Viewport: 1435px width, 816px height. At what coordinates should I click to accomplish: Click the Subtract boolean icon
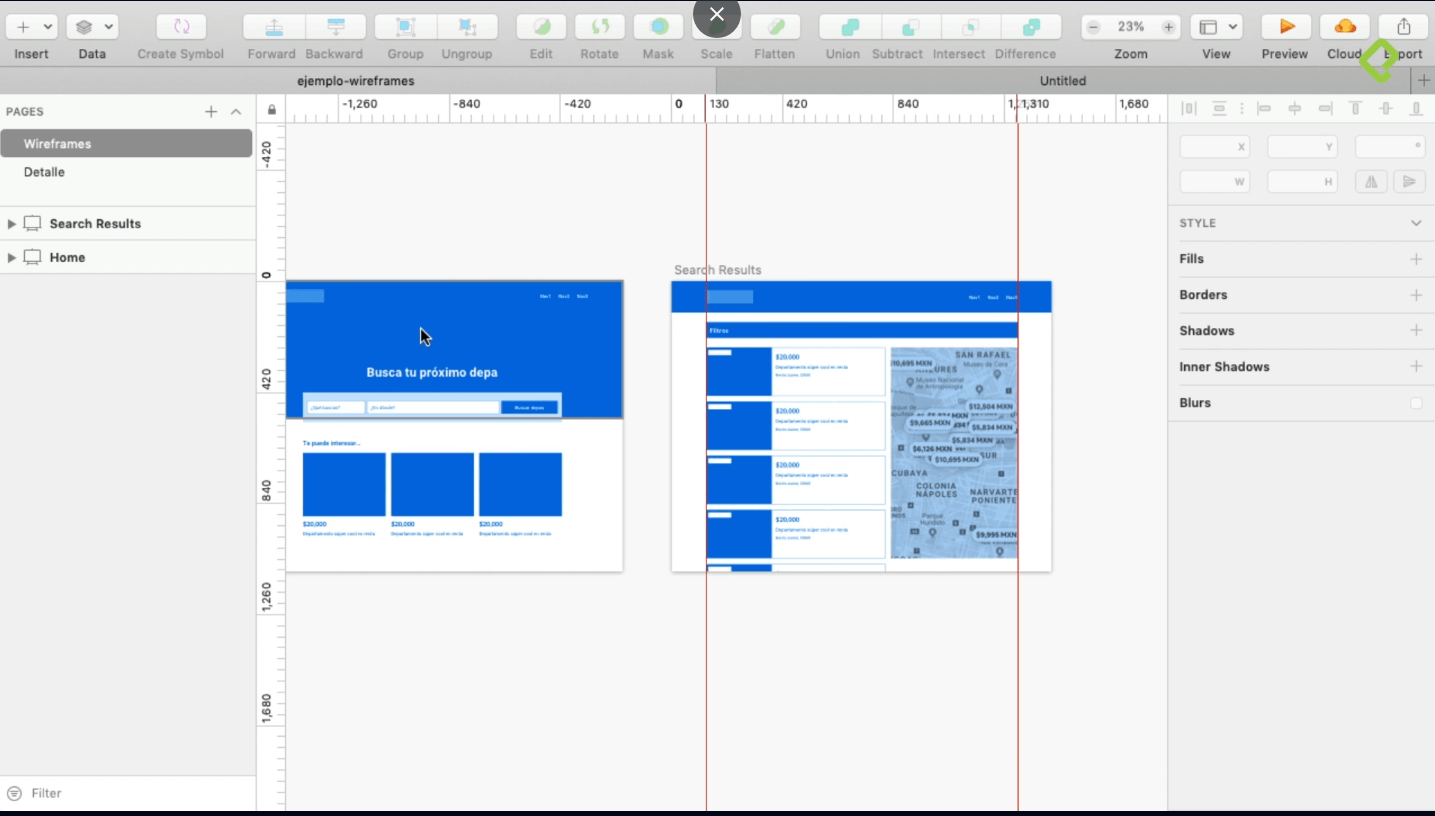[x=897, y=27]
